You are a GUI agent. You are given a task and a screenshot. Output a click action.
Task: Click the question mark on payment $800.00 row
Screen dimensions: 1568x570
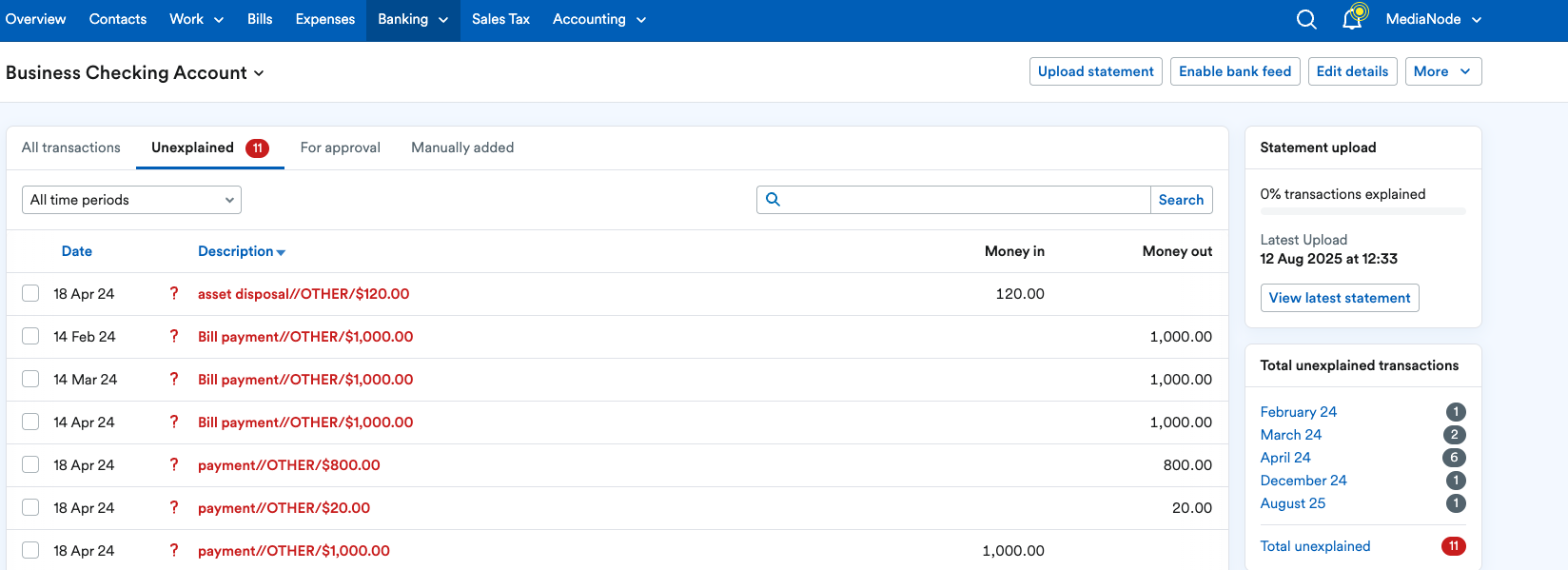pyautogui.click(x=173, y=465)
